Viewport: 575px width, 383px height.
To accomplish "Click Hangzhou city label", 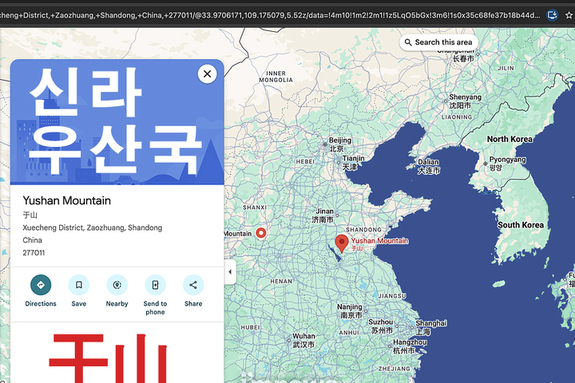I will (410, 346).
